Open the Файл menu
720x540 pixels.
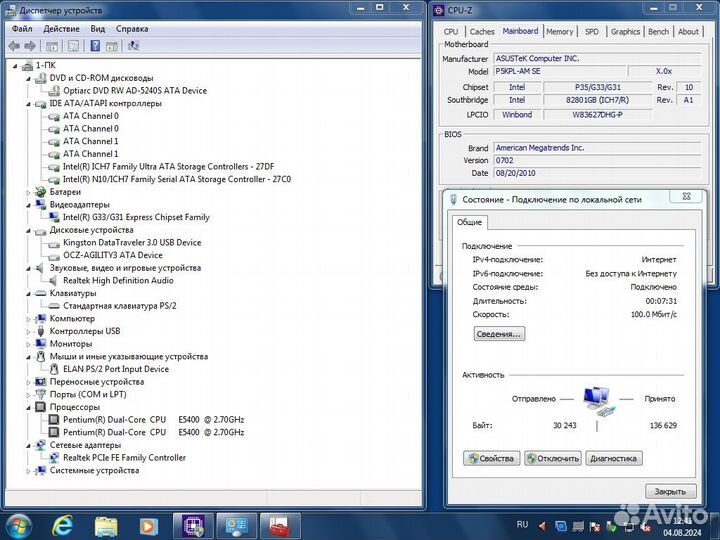22,29
